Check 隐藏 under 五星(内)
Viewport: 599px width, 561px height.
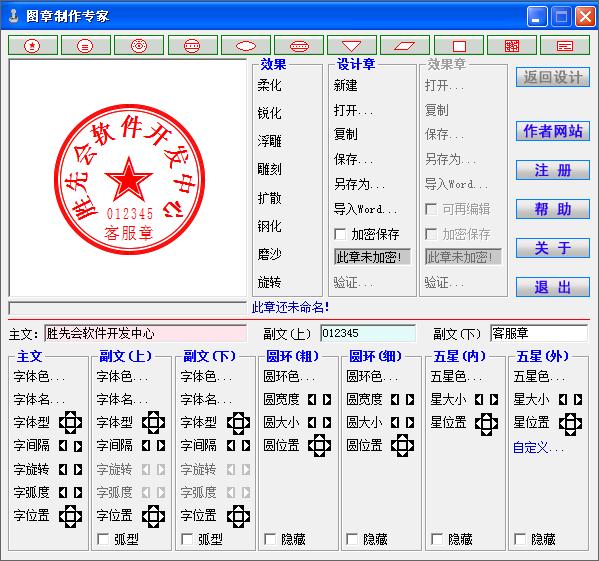coord(437,539)
